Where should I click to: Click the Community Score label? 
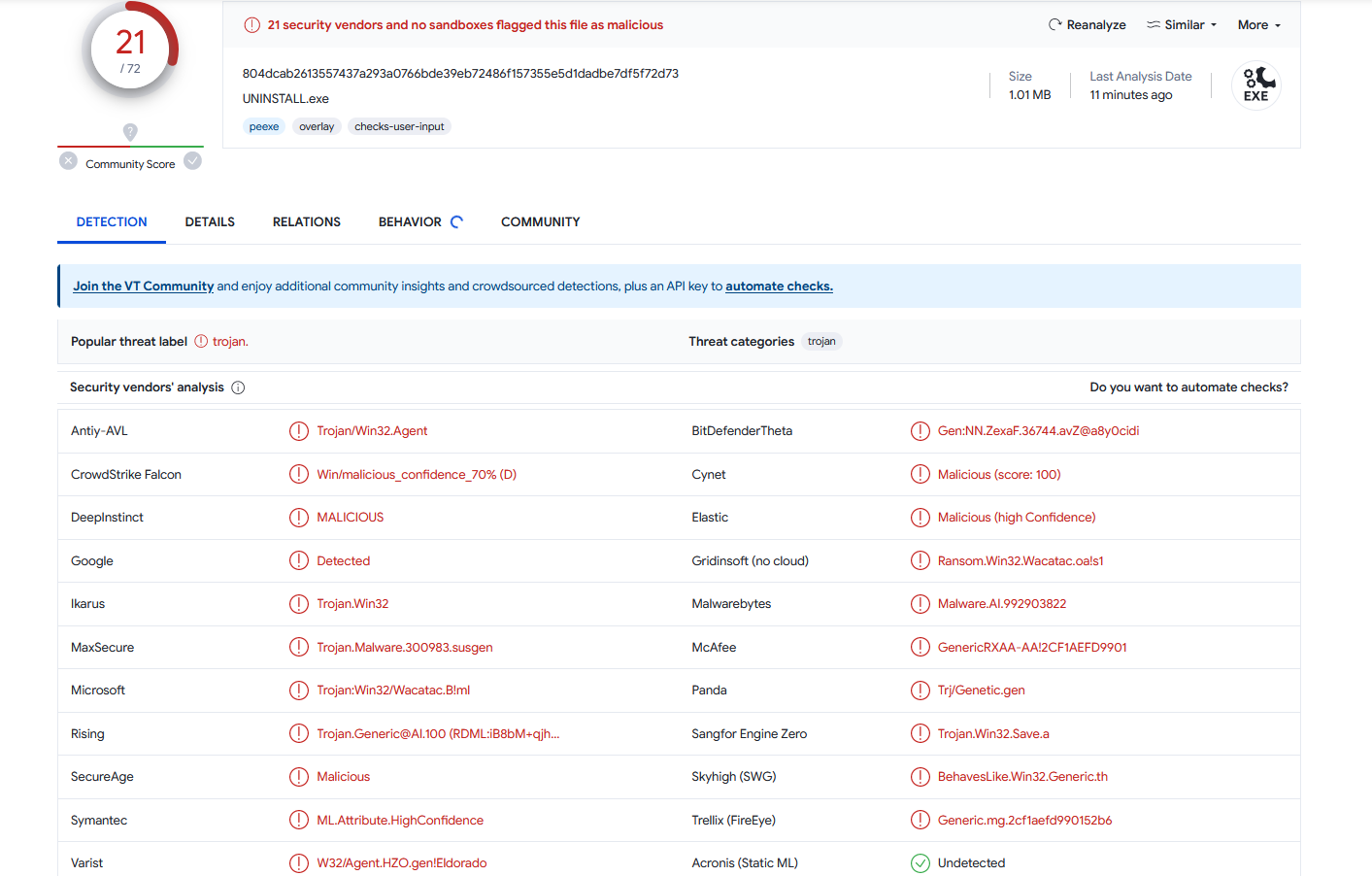tap(130, 164)
